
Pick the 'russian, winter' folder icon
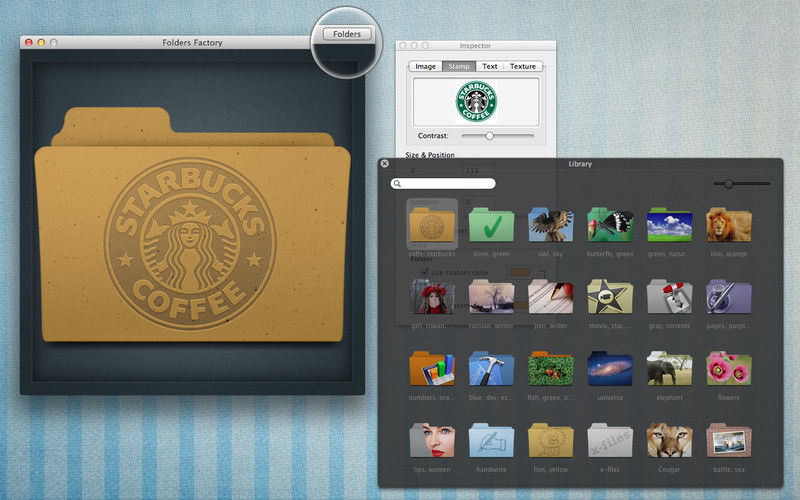click(491, 296)
